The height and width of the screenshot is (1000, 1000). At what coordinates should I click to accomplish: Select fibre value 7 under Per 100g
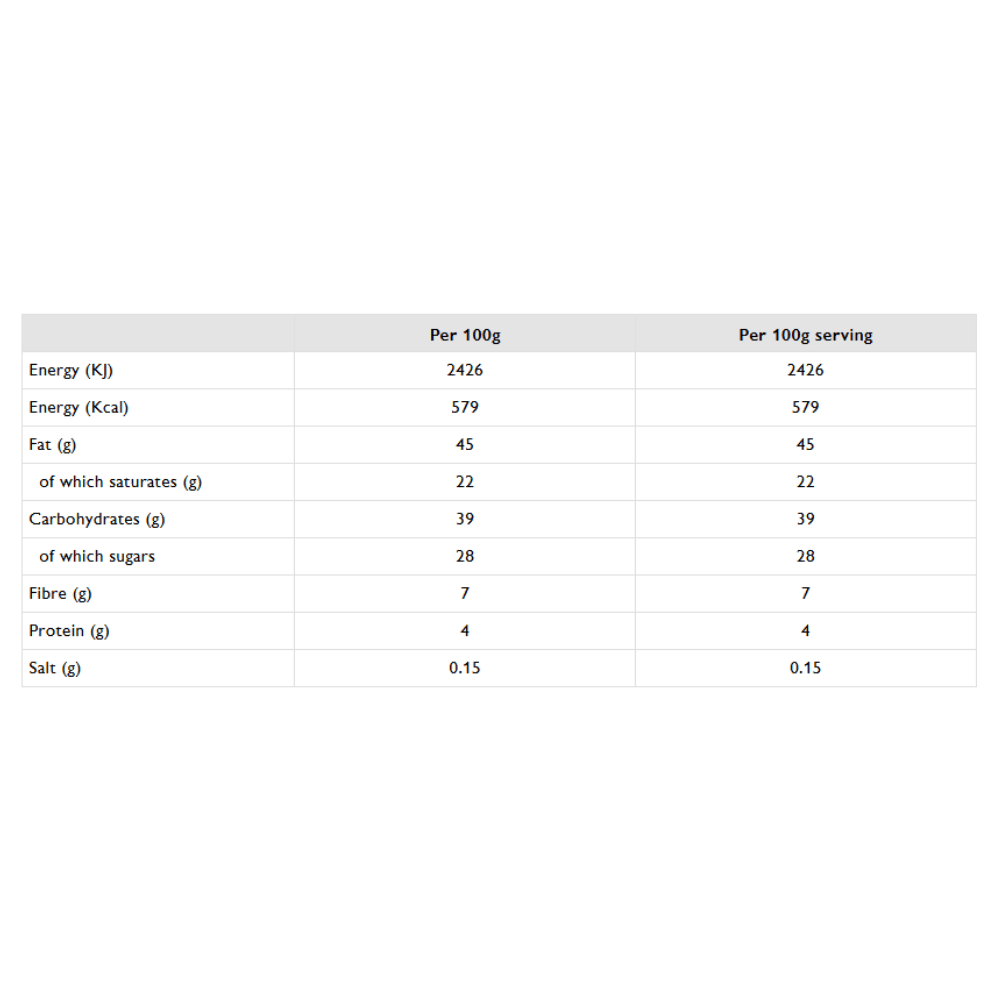pos(465,593)
